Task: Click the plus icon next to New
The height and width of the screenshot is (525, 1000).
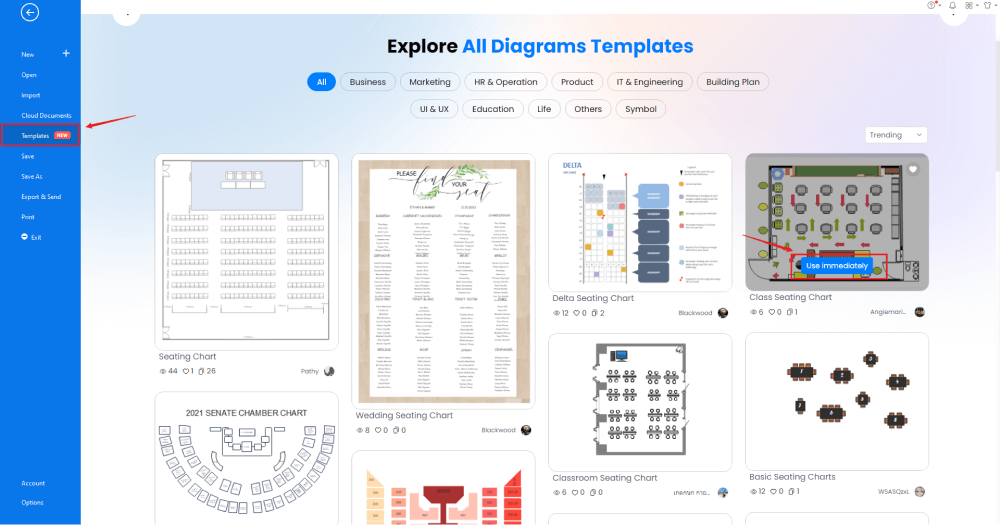Action: point(66,53)
